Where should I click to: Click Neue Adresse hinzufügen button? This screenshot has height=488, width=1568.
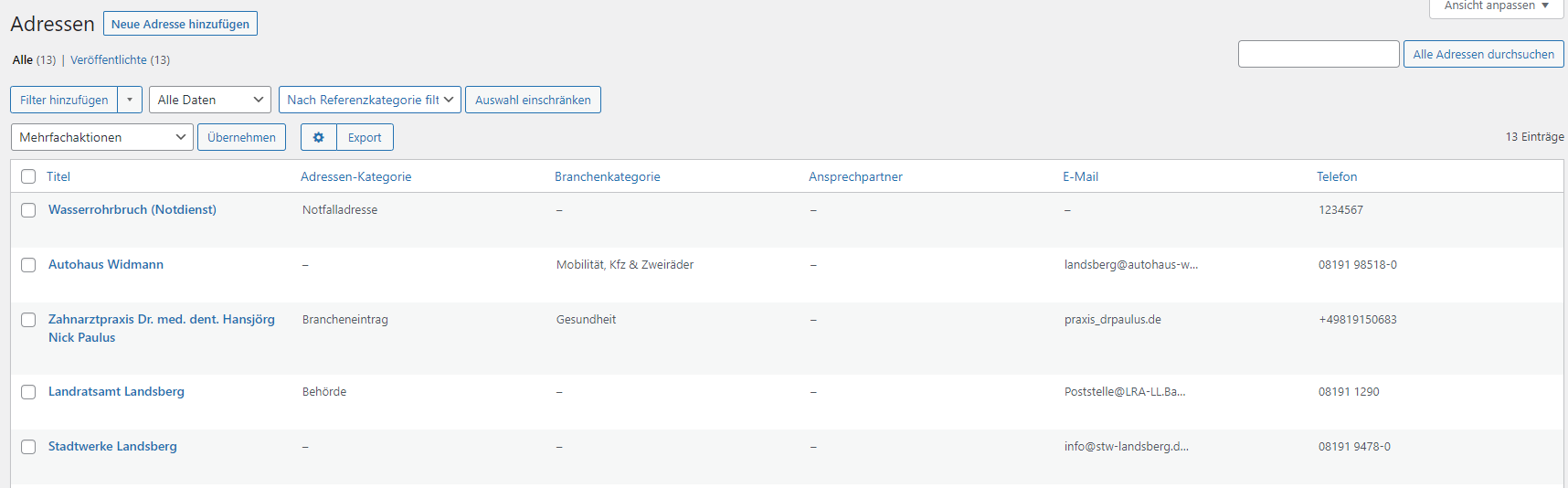[x=180, y=24]
